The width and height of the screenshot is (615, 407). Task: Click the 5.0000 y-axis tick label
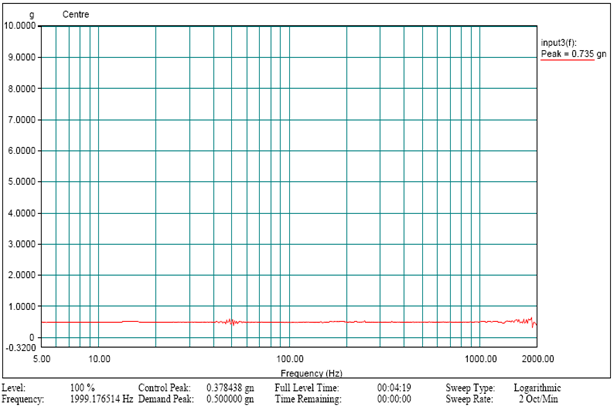pos(23,182)
